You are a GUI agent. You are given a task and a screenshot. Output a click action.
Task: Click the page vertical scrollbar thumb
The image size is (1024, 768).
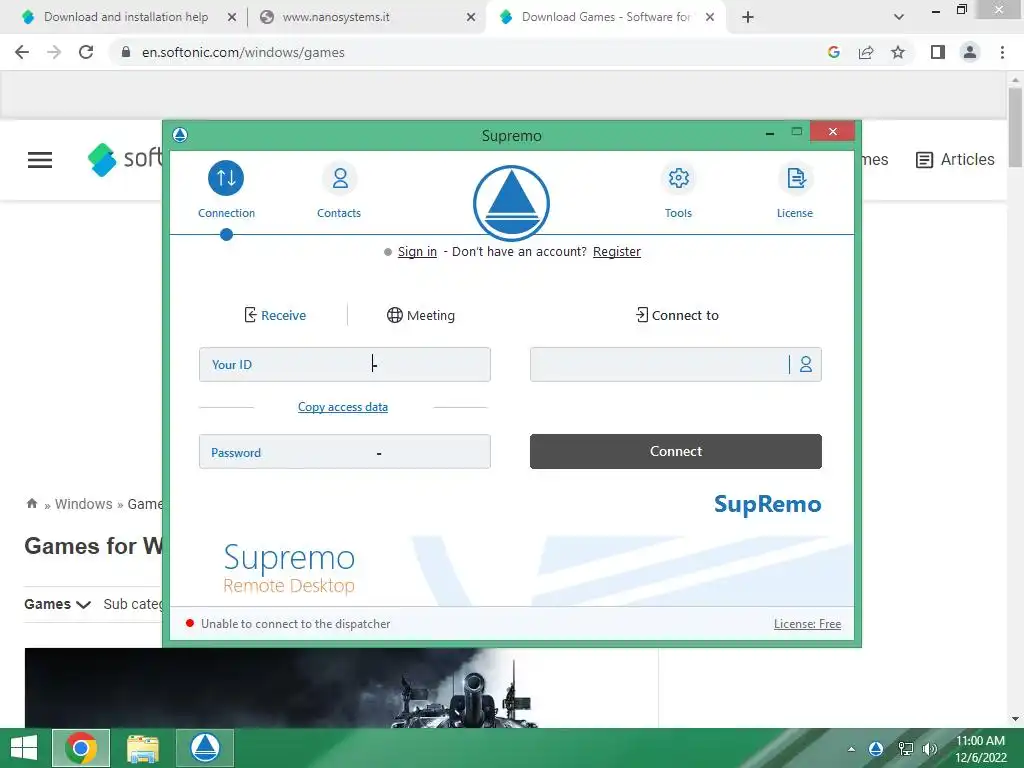coord(1015,127)
